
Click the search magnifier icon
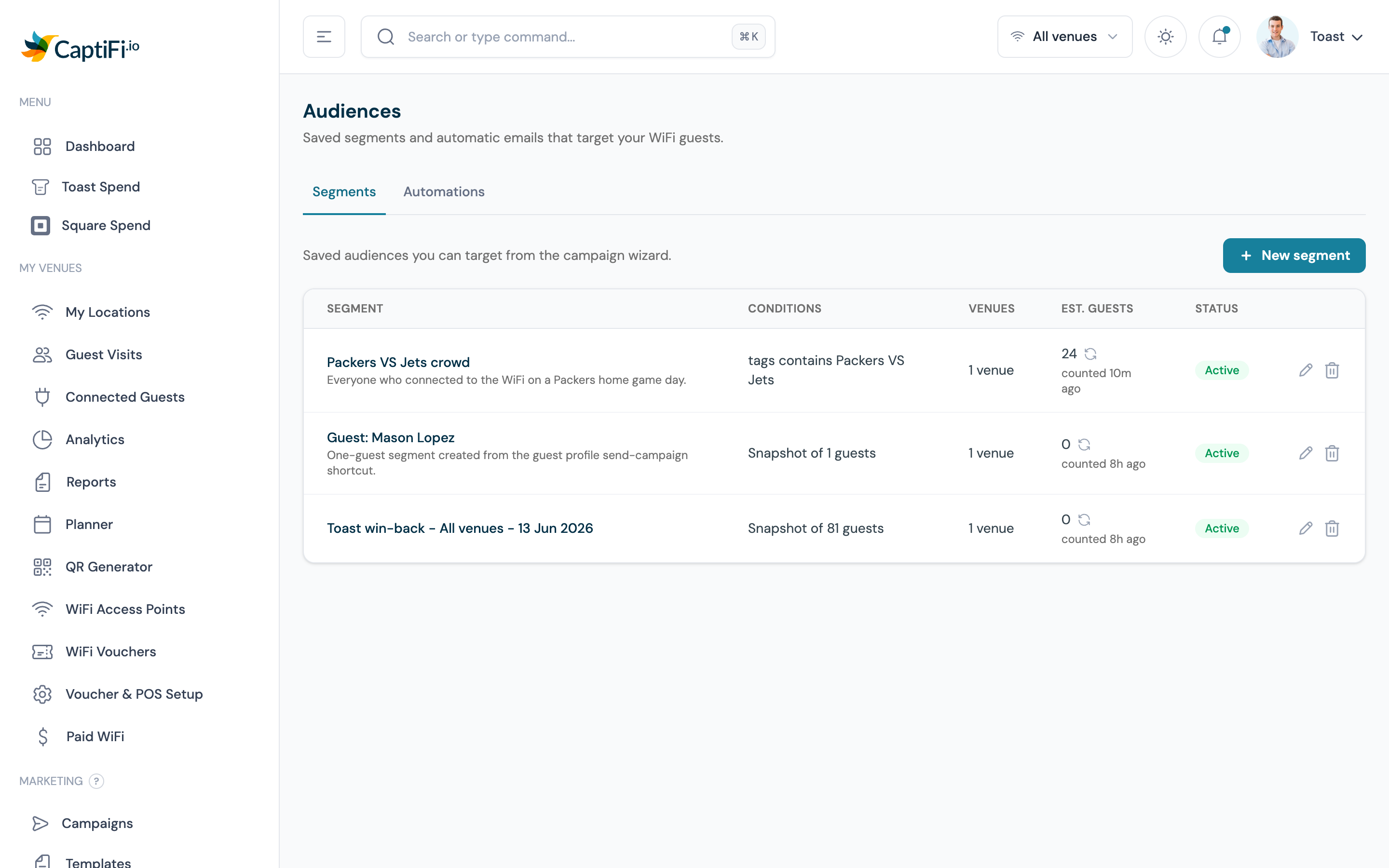(386, 37)
